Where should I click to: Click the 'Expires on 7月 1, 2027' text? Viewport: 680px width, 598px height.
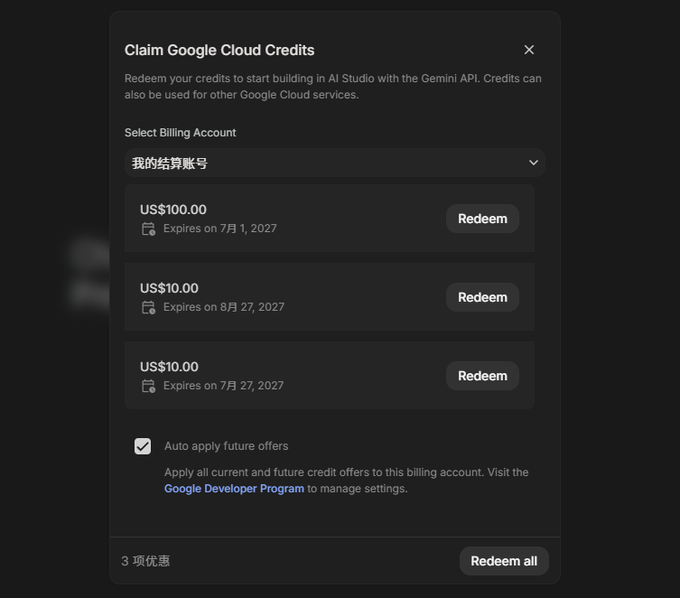coord(220,229)
